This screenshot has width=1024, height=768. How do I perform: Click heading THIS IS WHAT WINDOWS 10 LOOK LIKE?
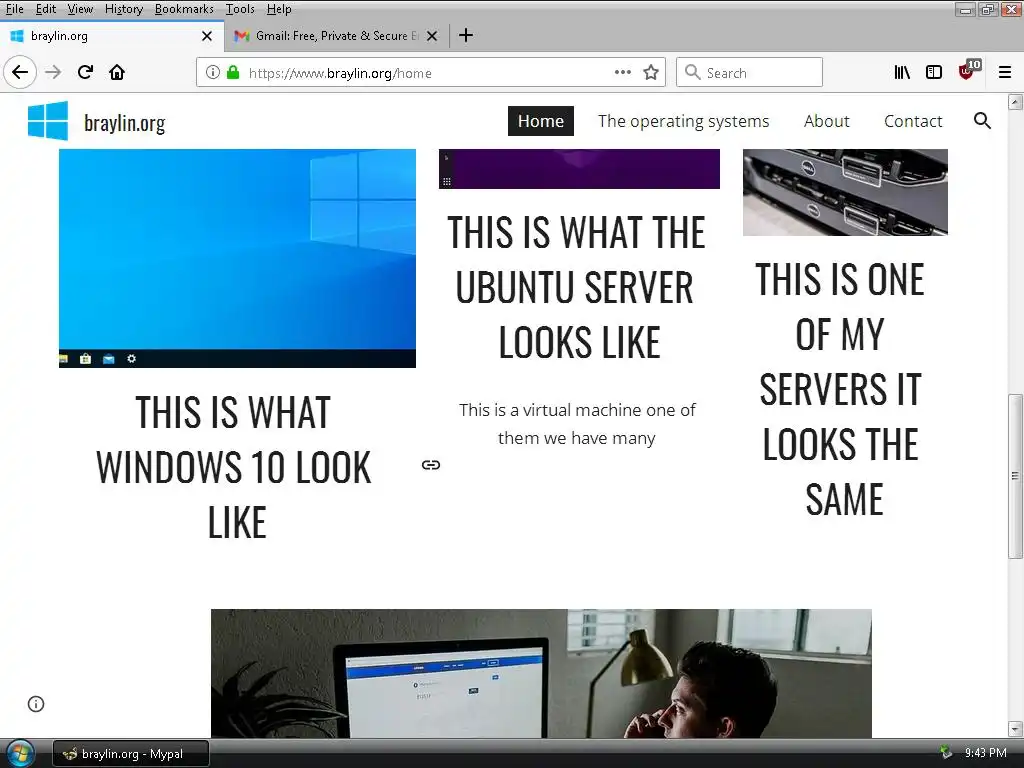[x=234, y=467]
